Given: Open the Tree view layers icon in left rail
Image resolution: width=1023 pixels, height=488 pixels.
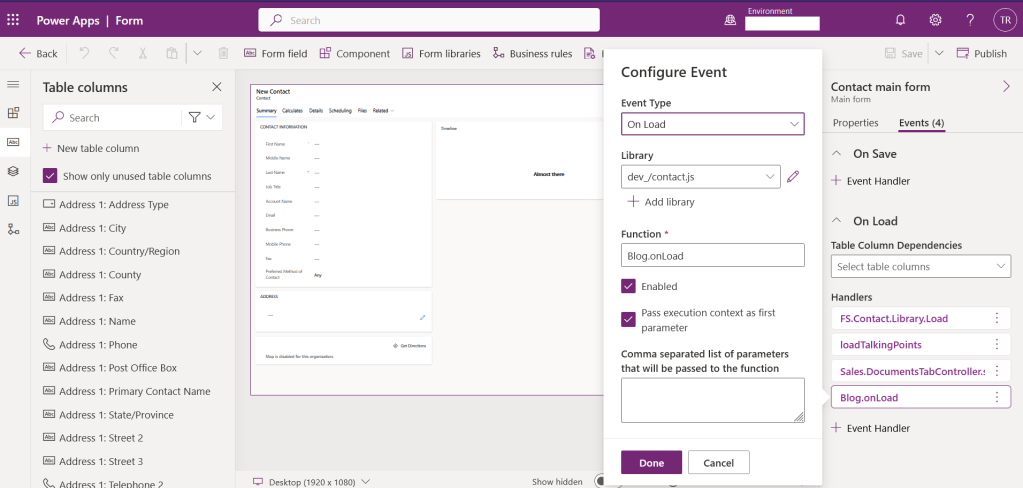Looking at the screenshot, I should pyautogui.click(x=13, y=171).
